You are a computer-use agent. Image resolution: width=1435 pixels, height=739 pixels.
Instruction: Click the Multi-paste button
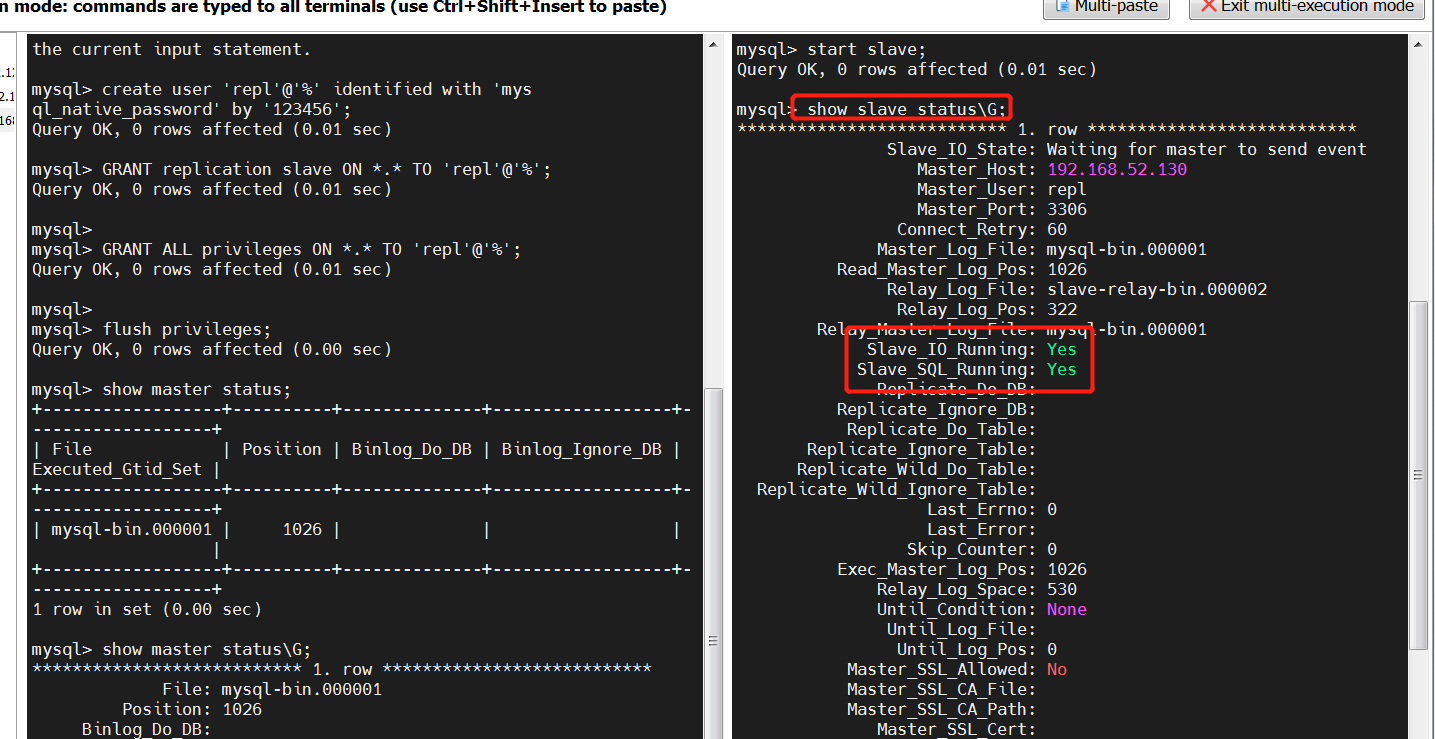click(1106, 7)
